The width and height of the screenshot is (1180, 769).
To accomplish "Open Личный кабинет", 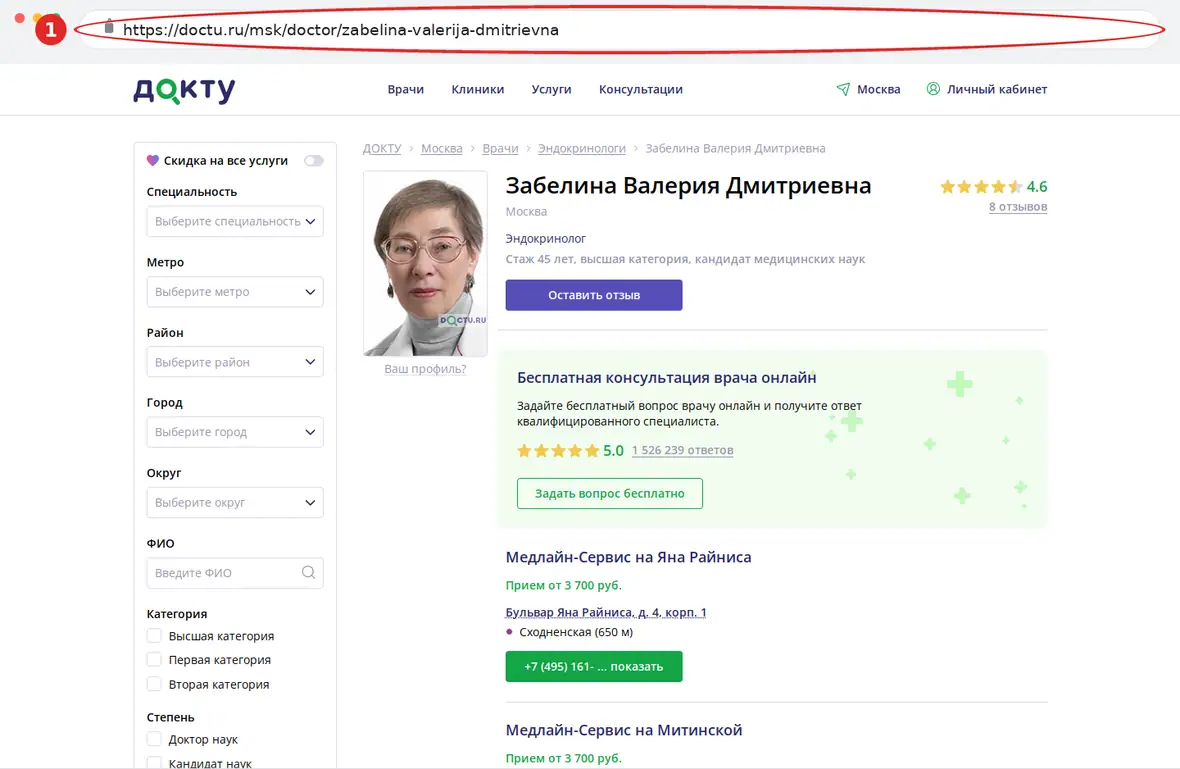I will coord(997,89).
